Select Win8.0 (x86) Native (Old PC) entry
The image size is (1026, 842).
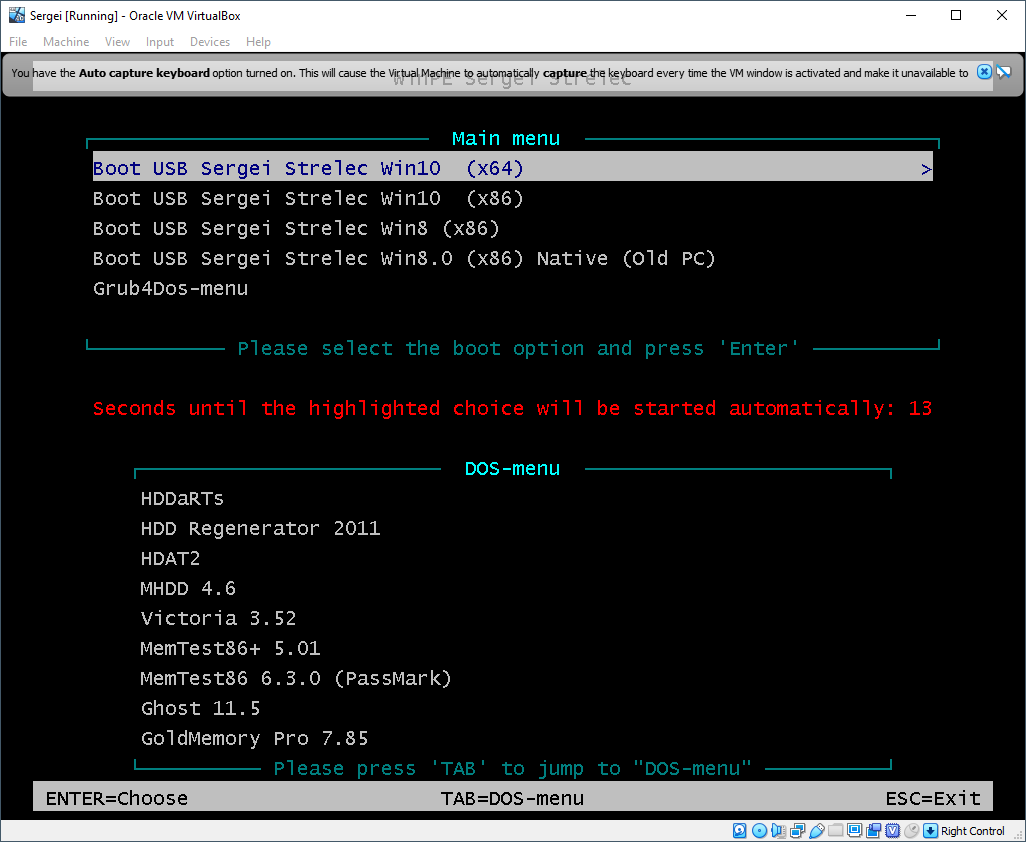[404, 258]
